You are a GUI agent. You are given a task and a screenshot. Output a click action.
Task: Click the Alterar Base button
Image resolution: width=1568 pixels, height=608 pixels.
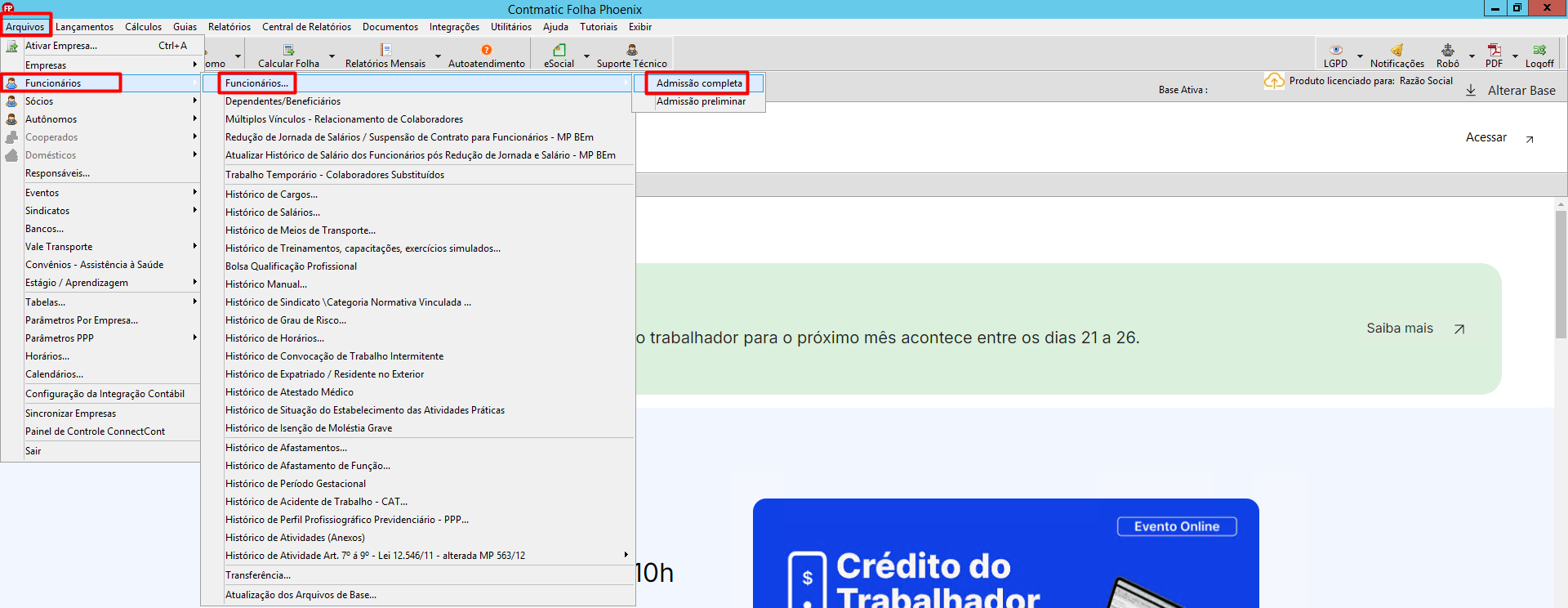pyautogui.click(x=1511, y=90)
